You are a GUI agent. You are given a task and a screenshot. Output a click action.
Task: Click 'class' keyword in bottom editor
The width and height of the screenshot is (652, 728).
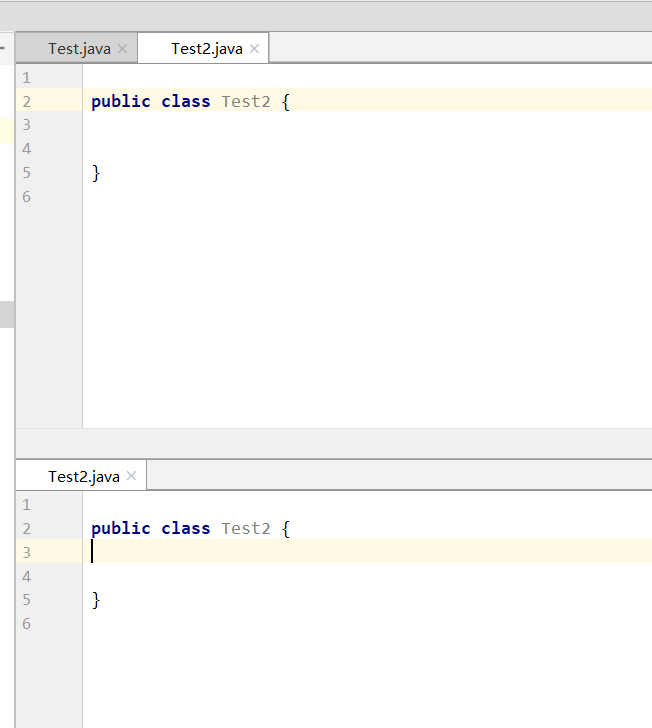coord(186,528)
